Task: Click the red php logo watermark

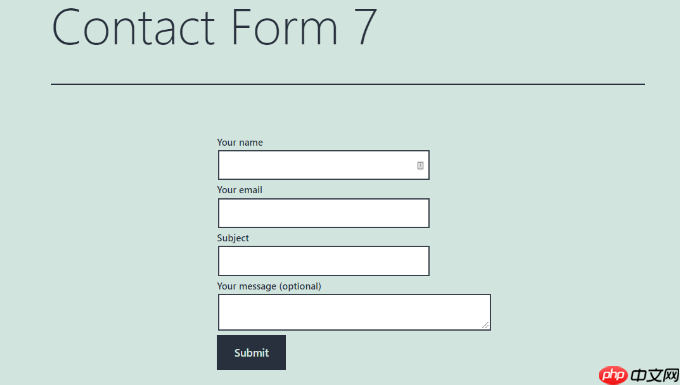Action: (613, 375)
